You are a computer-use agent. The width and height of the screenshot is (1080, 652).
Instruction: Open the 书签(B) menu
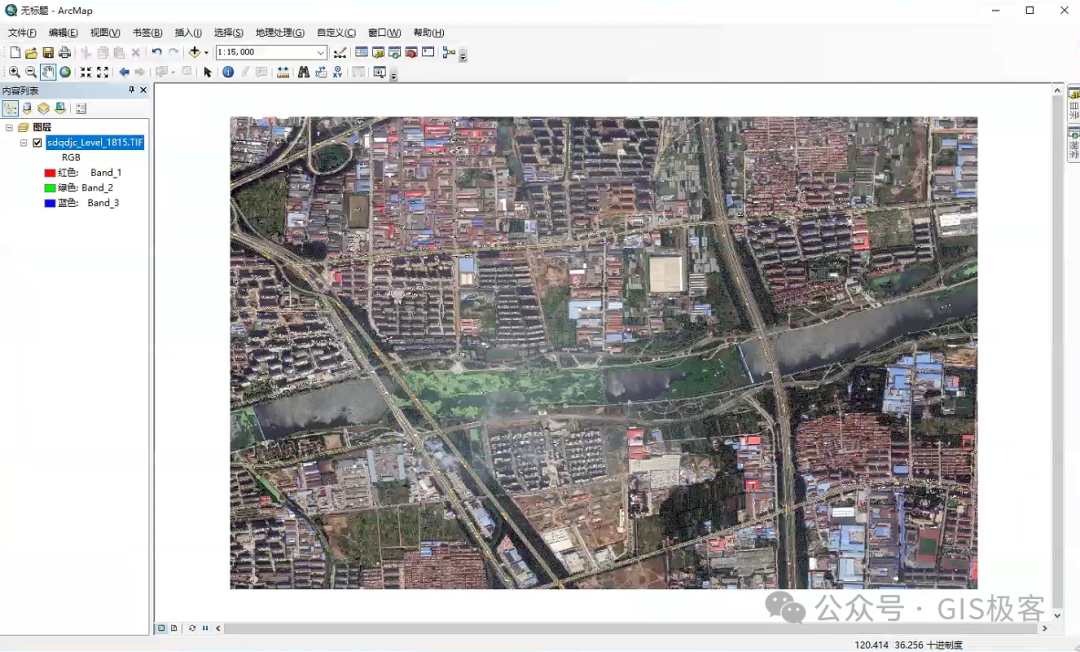click(x=147, y=32)
